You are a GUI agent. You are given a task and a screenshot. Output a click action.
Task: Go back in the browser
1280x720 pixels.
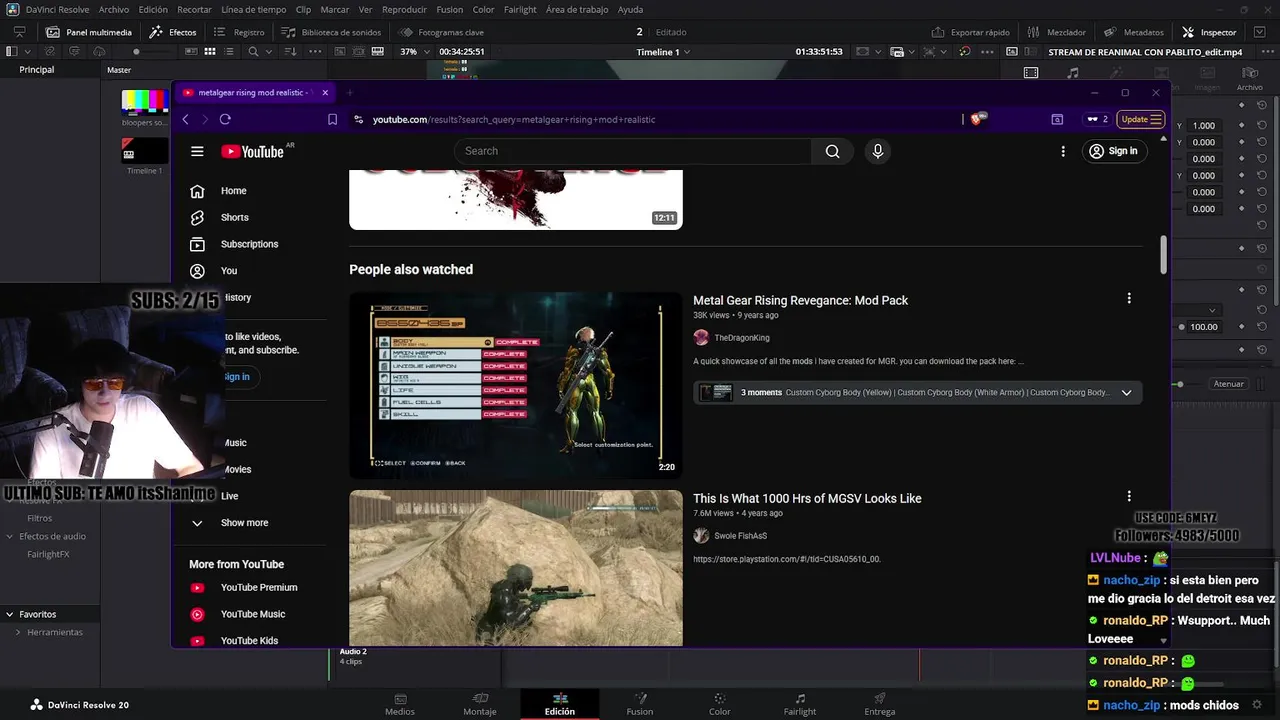(x=185, y=119)
